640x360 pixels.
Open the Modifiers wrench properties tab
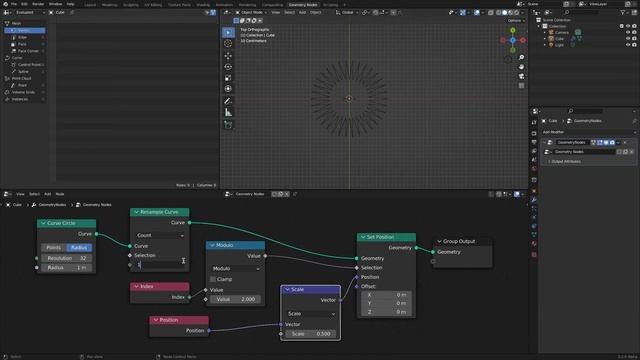point(534,200)
